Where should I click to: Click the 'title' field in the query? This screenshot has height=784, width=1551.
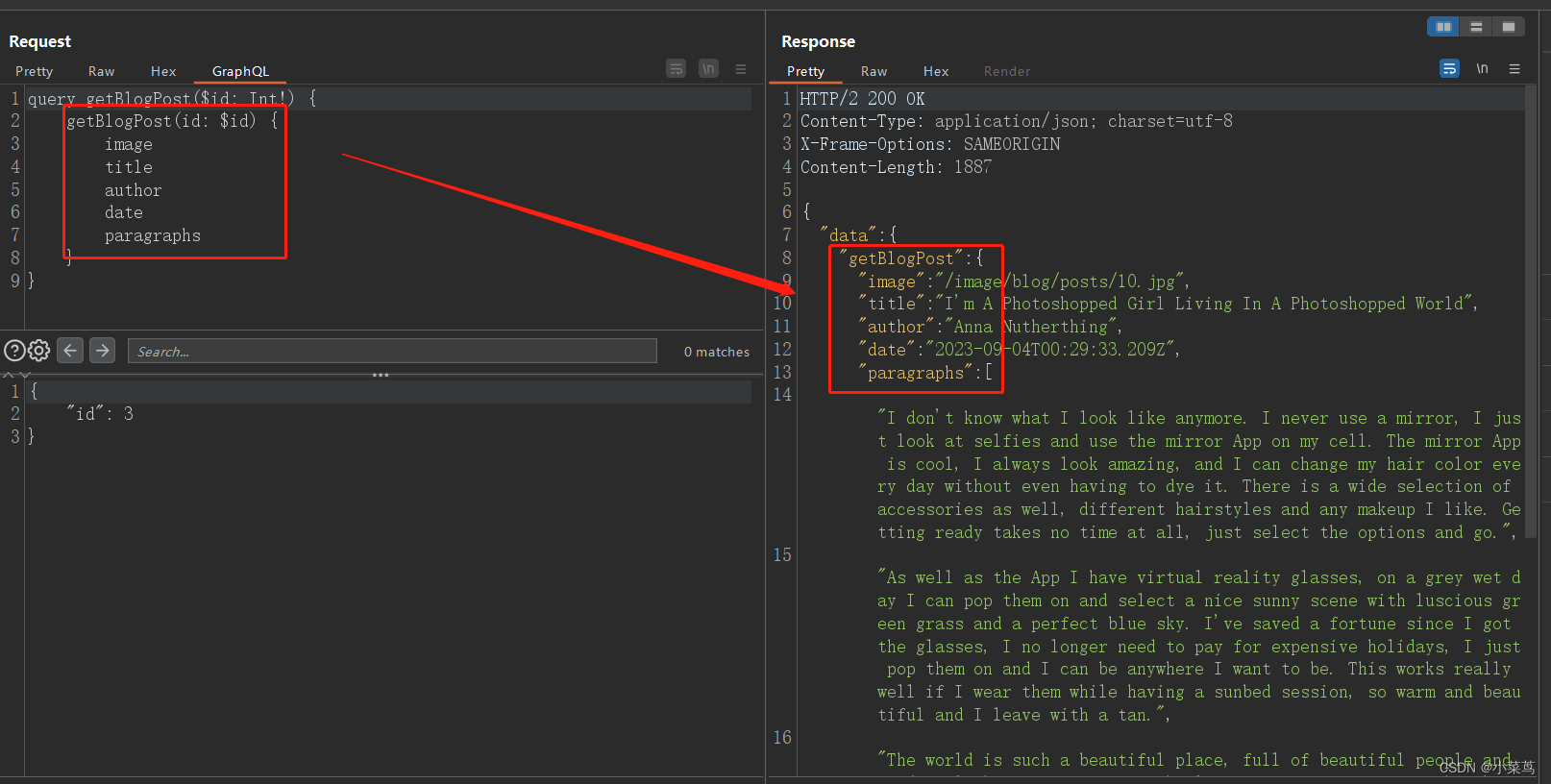(129, 167)
